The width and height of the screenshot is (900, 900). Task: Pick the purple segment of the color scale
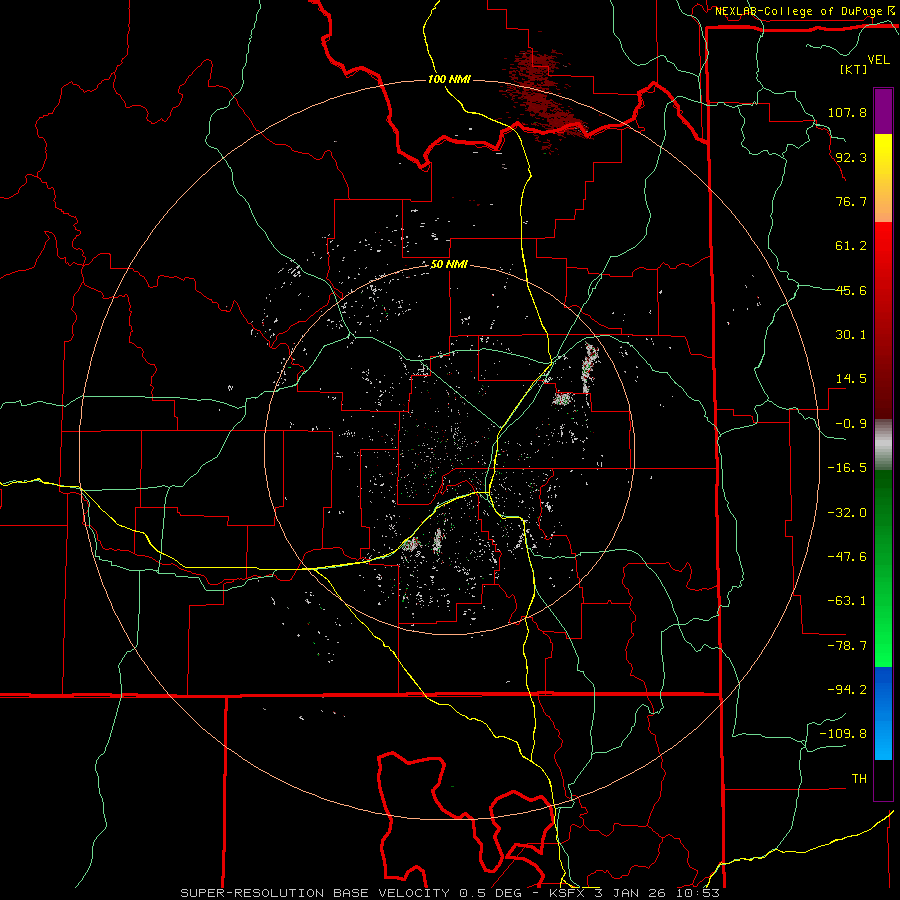(x=883, y=111)
